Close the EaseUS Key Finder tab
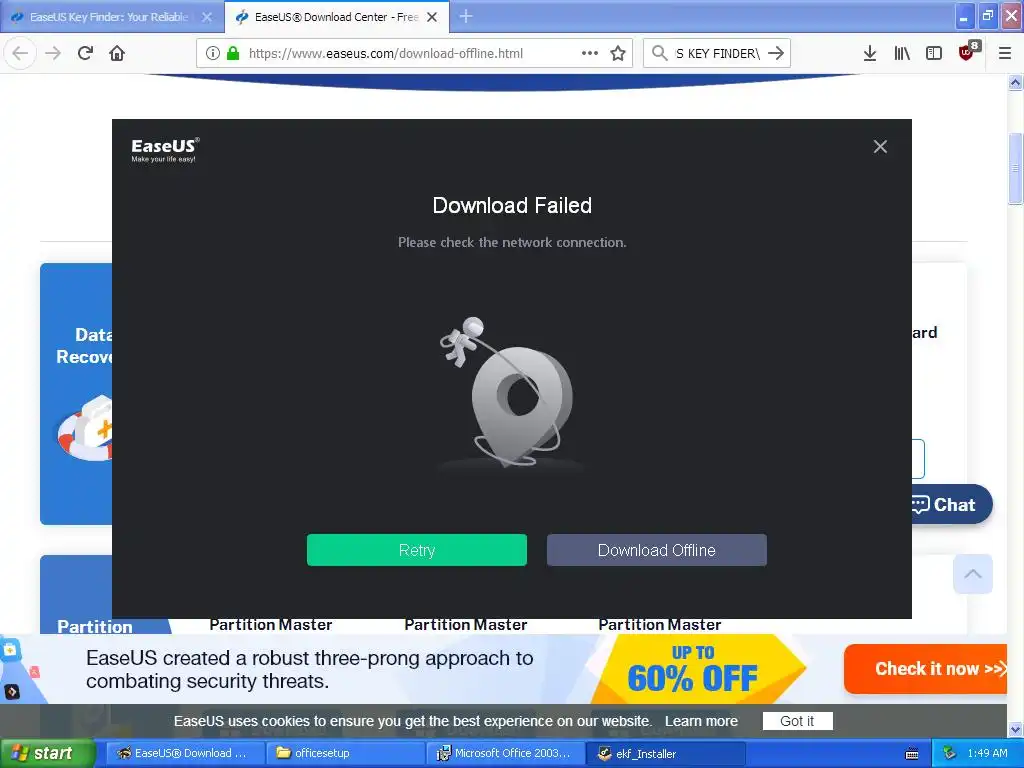 point(206,17)
